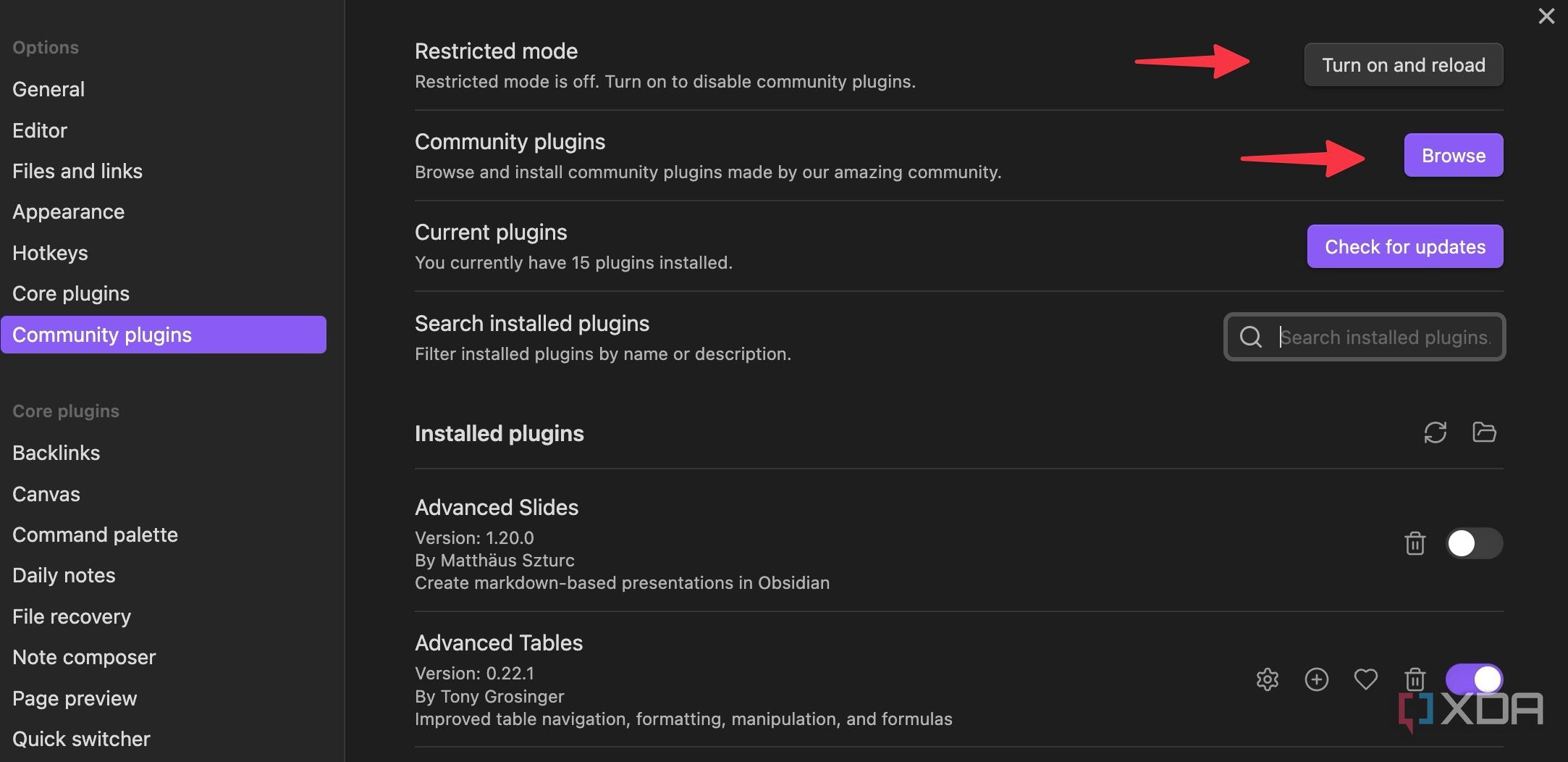Delete Advanced Tables via trash icon

(1416, 679)
